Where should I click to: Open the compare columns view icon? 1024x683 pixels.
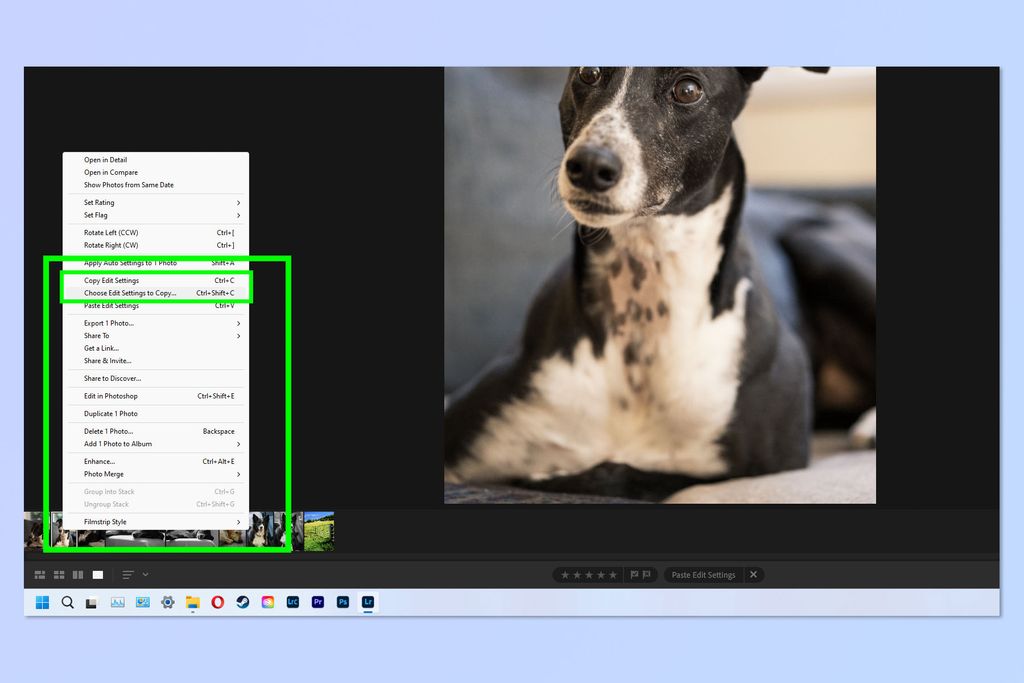pos(78,575)
